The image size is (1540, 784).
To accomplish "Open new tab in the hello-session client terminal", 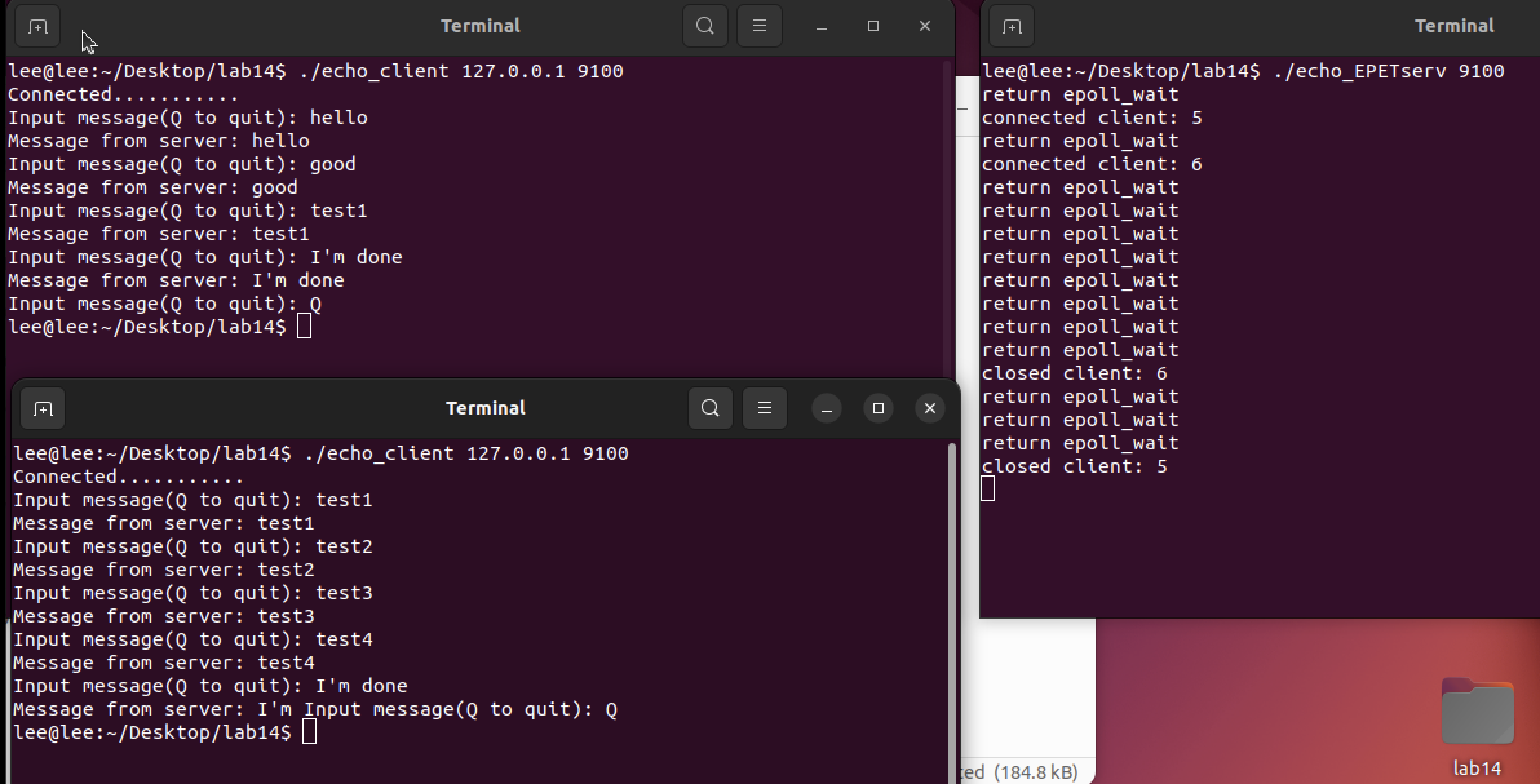I will [37, 26].
